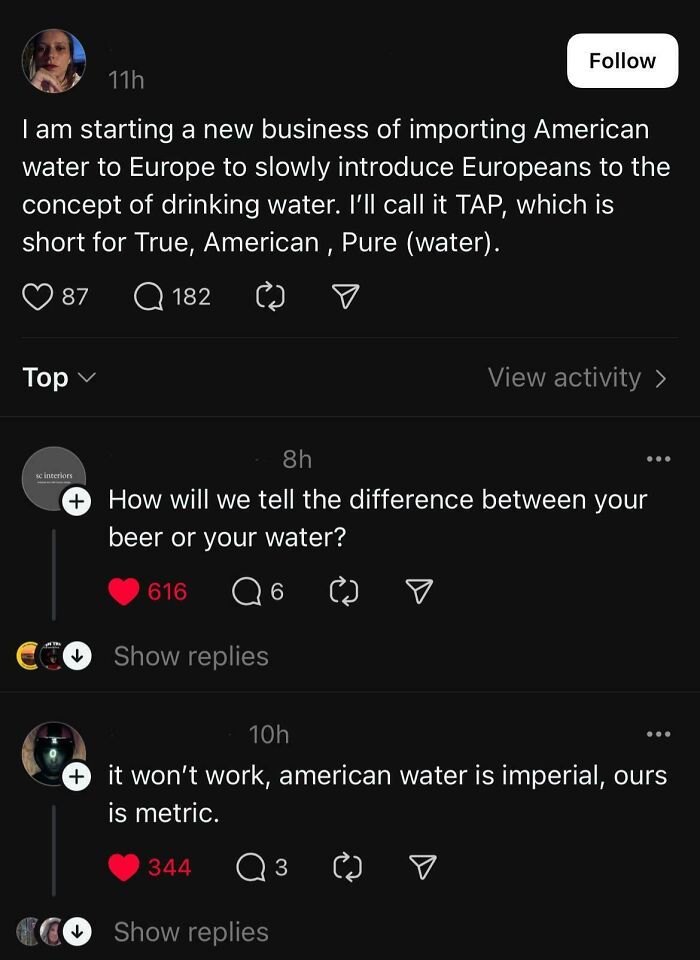Screen dimensions: 700x960
Task: Like the main post by tapping the heart
Action: click(38, 296)
